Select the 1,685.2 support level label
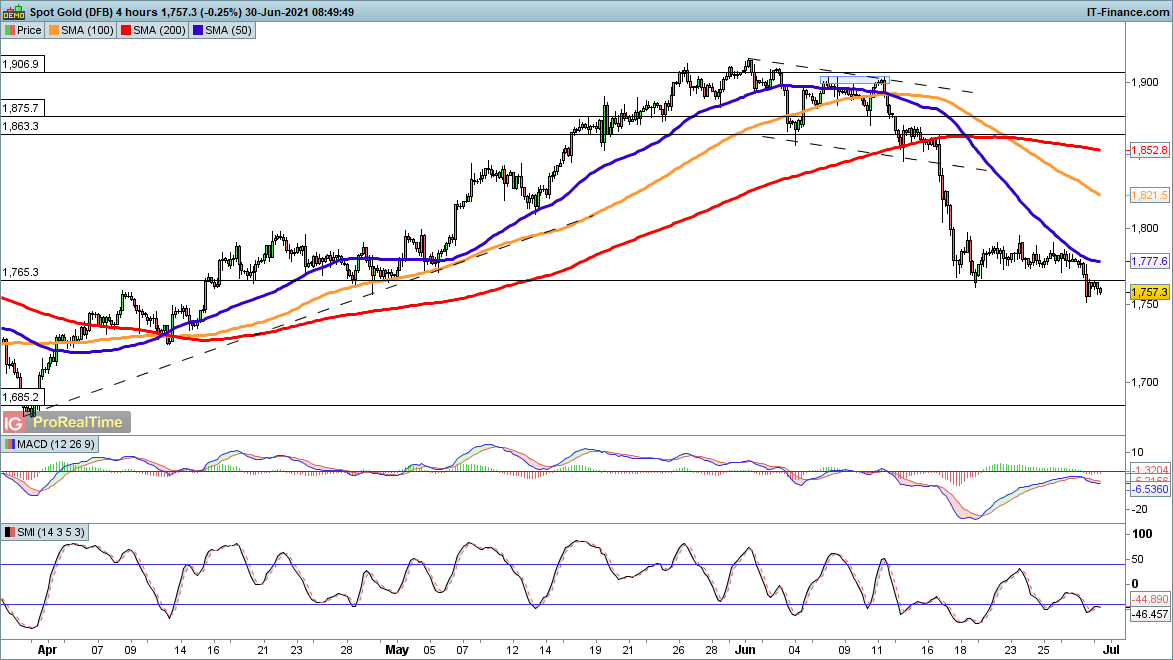This screenshot has width=1173, height=660. (21, 396)
